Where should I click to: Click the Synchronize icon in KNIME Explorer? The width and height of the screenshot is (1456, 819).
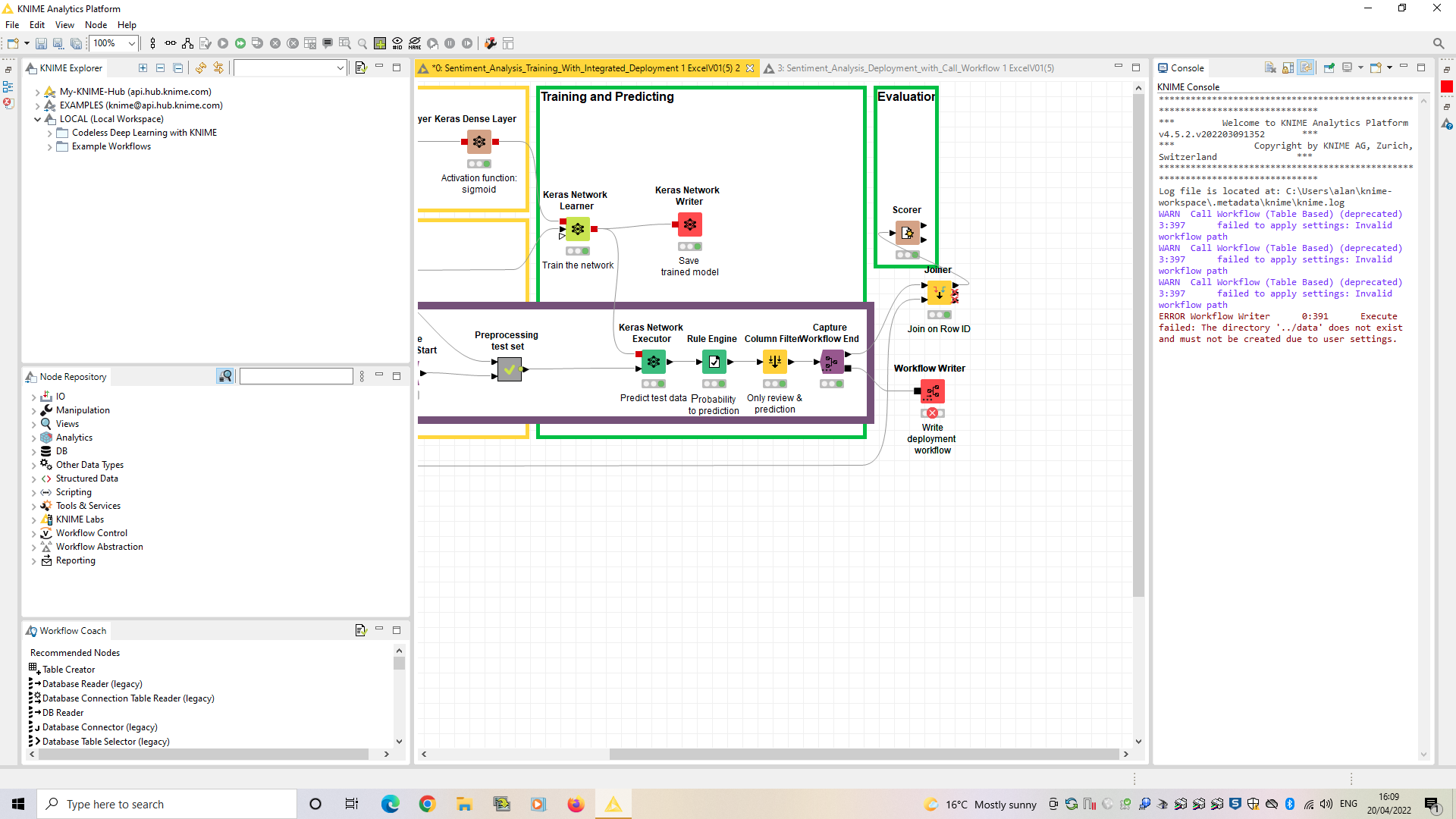pos(201,68)
